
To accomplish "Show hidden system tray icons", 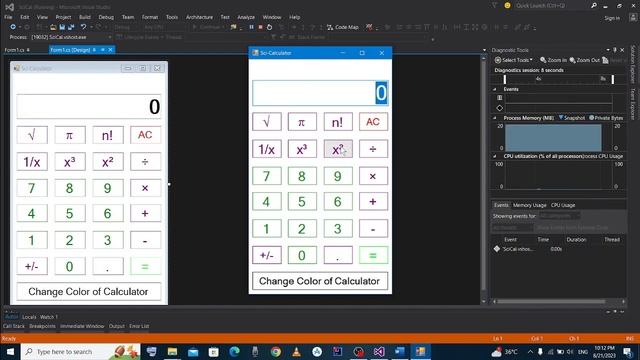I will click(530, 351).
